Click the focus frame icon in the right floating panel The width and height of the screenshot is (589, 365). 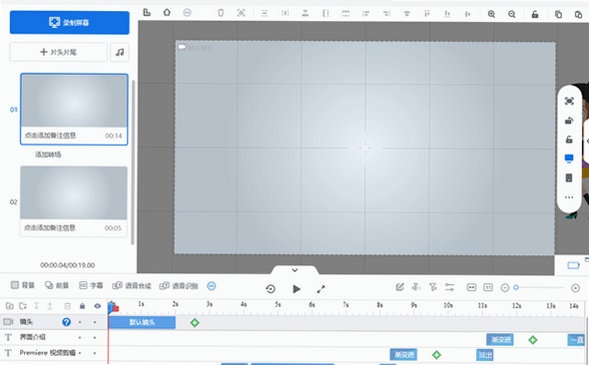coord(569,101)
